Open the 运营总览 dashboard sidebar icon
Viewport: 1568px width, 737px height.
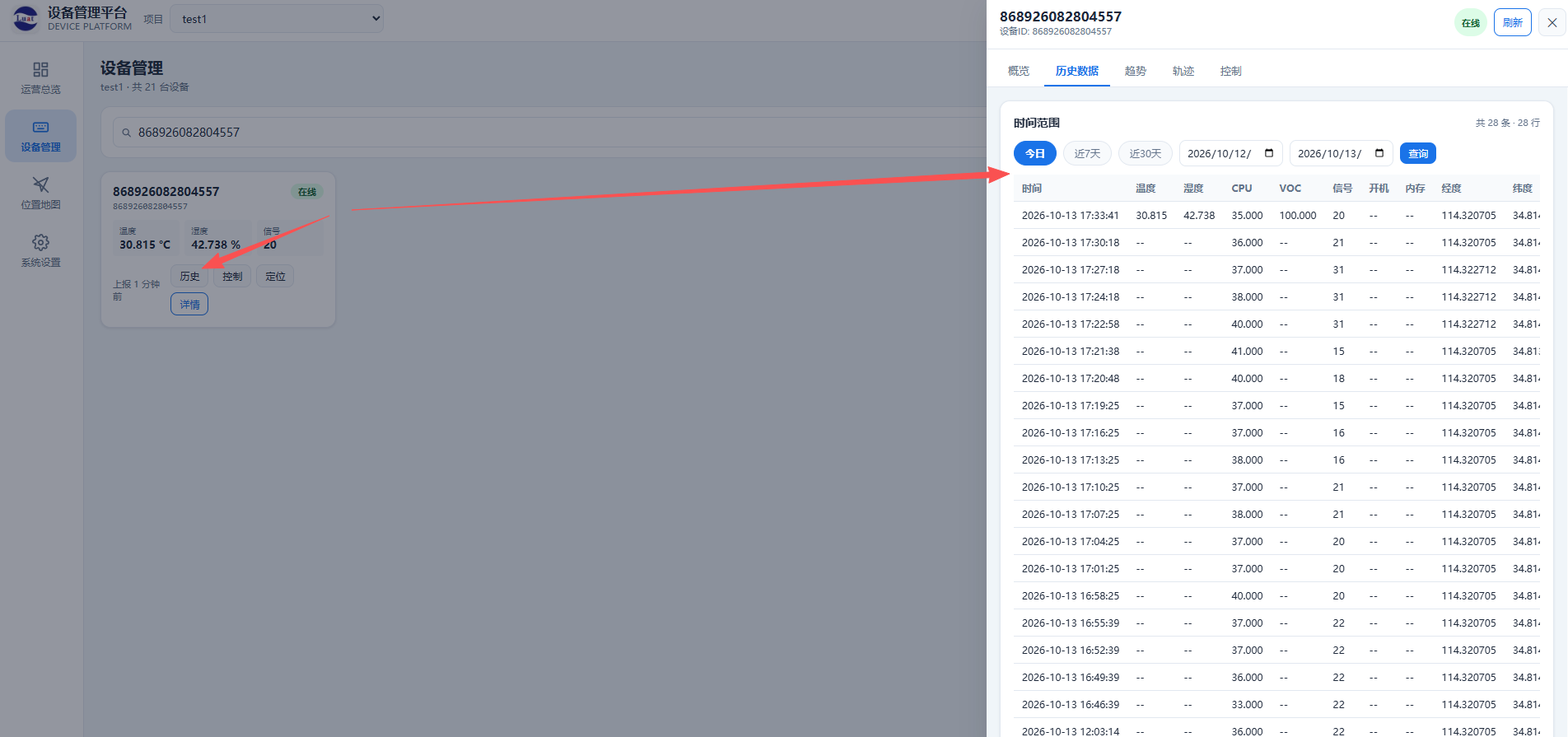pyautogui.click(x=40, y=70)
